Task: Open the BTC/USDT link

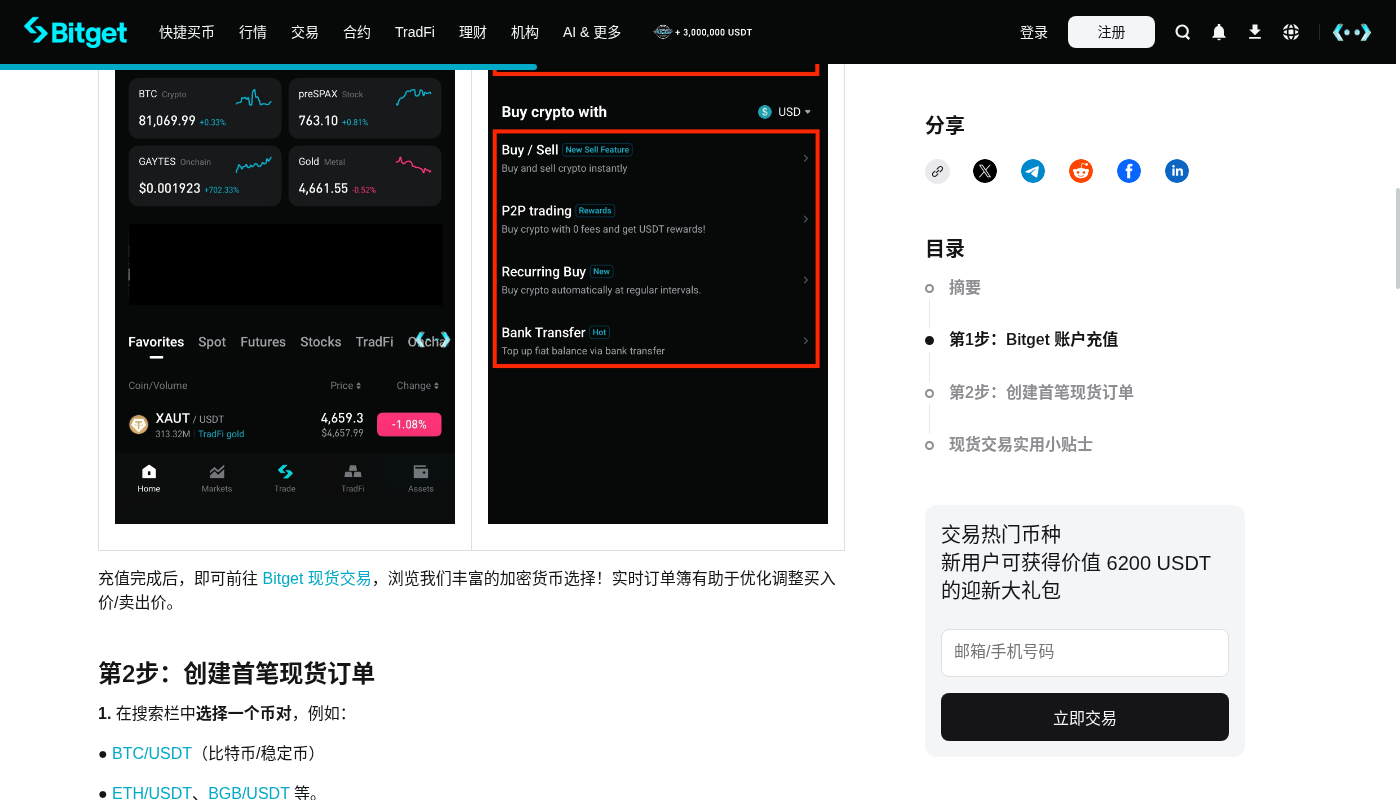Action: coord(152,753)
